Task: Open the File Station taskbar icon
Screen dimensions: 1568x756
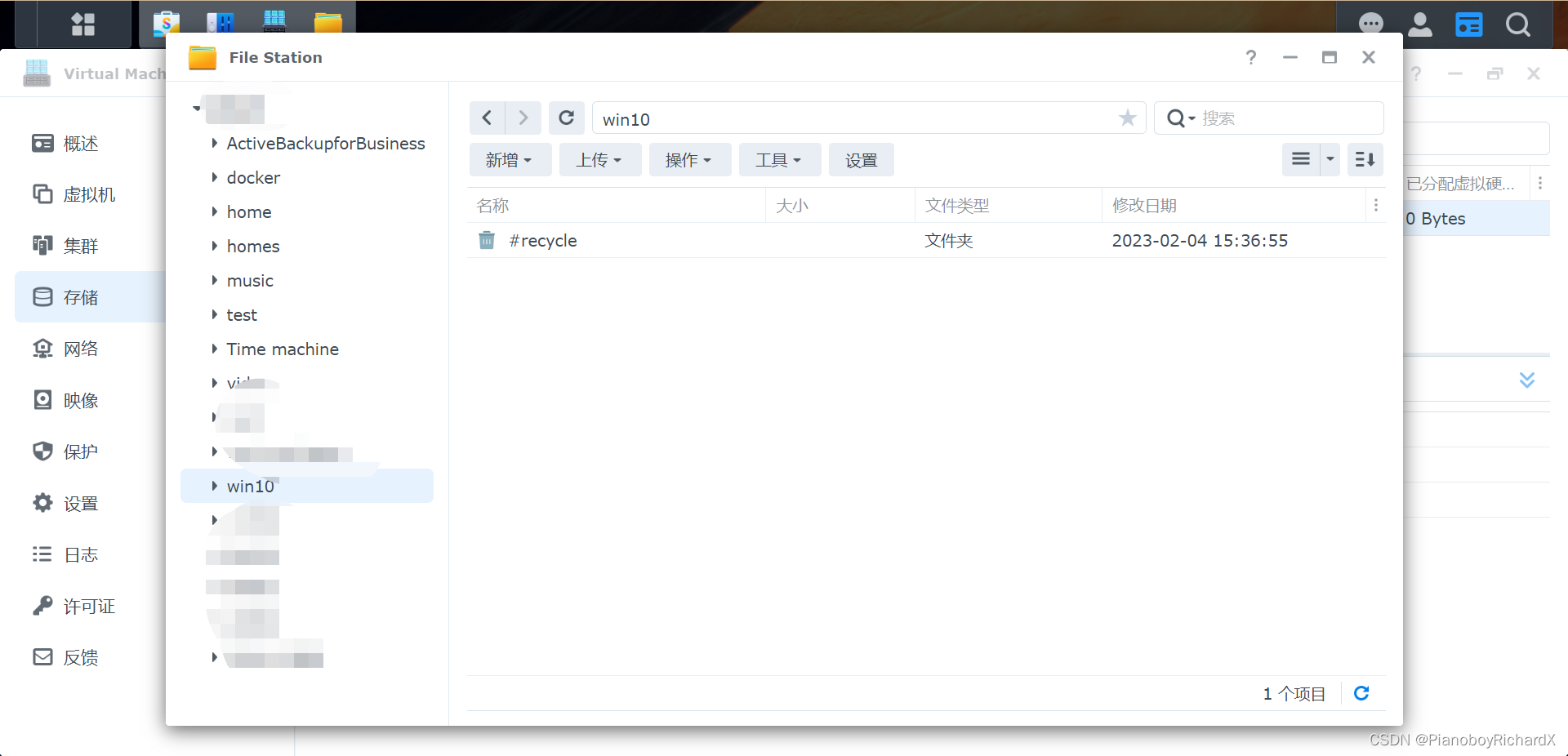Action: [x=328, y=22]
